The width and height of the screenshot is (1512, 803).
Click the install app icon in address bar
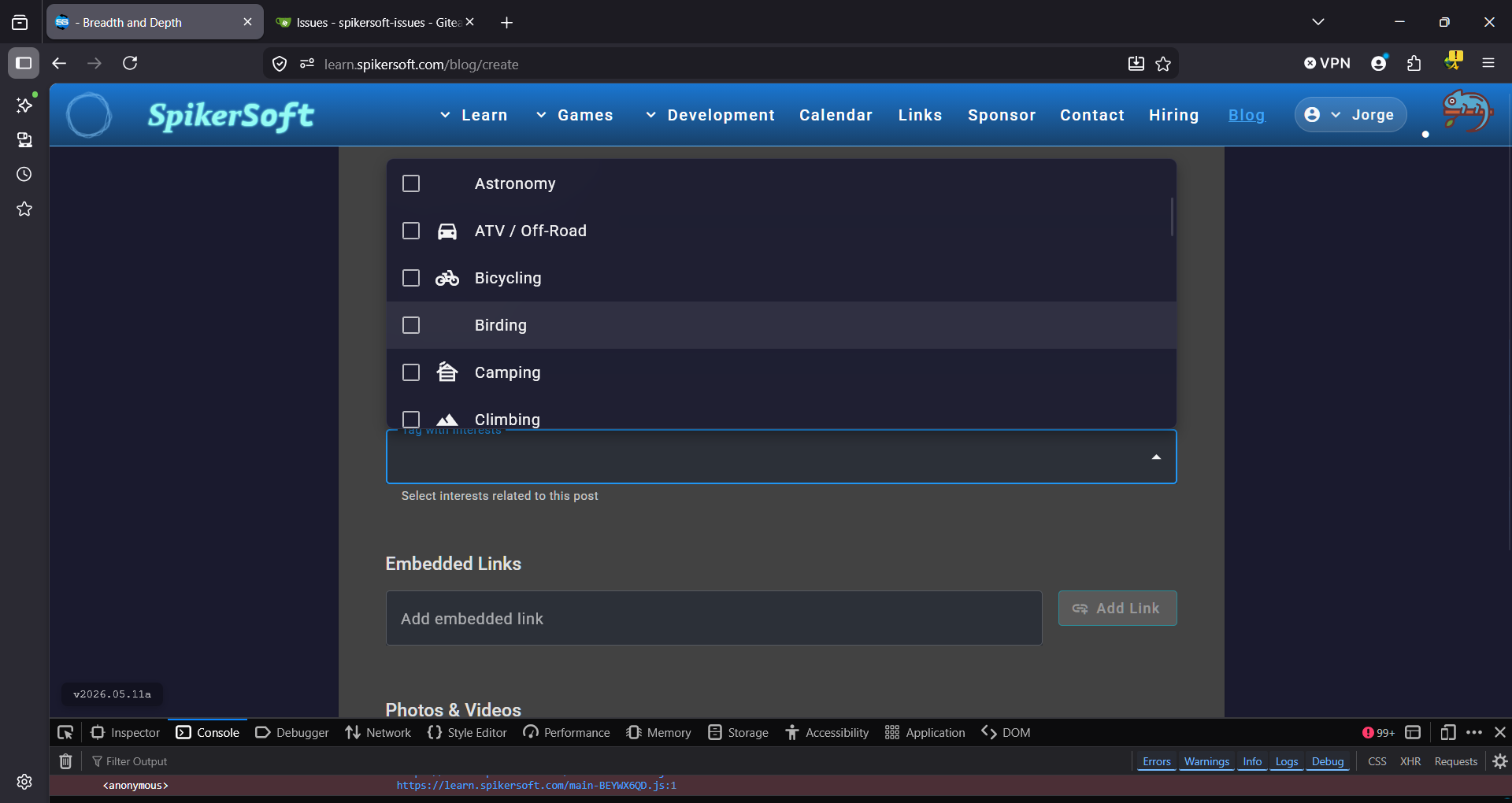pyautogui.click(x=1136, y=64)
